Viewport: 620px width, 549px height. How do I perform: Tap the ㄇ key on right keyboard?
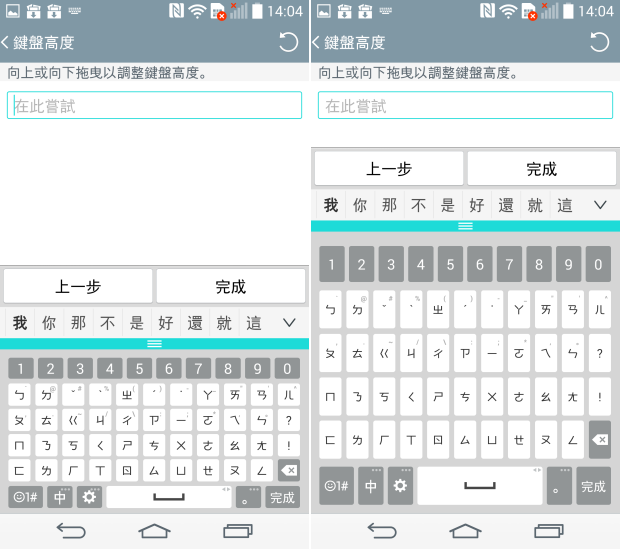(330, 396)
